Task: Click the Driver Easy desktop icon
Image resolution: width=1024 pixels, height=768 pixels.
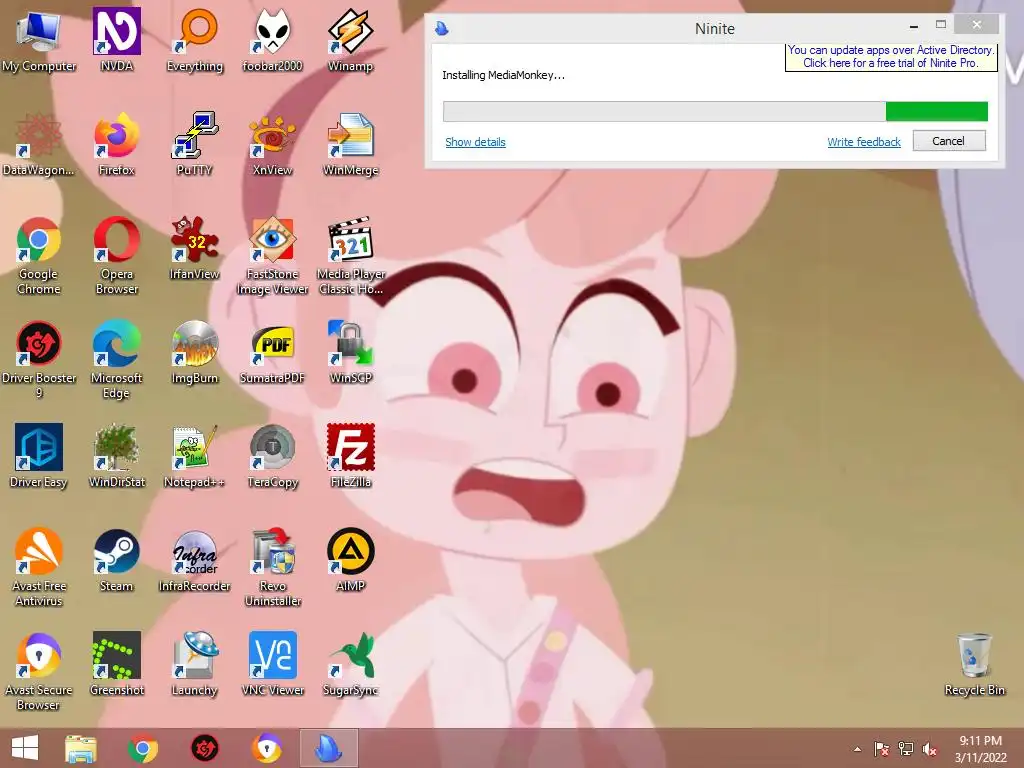Action: point(39,456)
